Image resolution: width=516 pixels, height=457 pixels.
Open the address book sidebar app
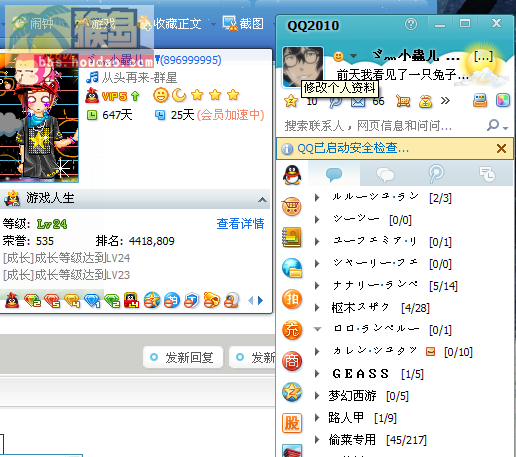click(x=292, y=237)
